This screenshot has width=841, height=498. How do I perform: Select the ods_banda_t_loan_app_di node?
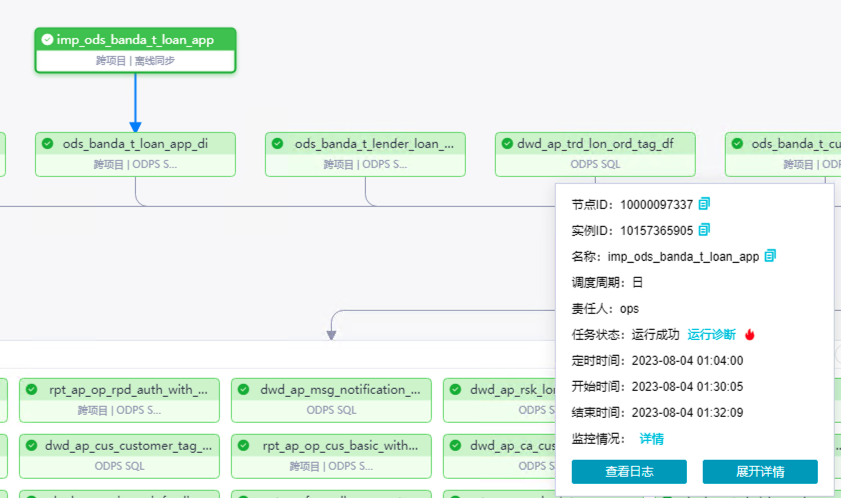click(x=135, y=155)
